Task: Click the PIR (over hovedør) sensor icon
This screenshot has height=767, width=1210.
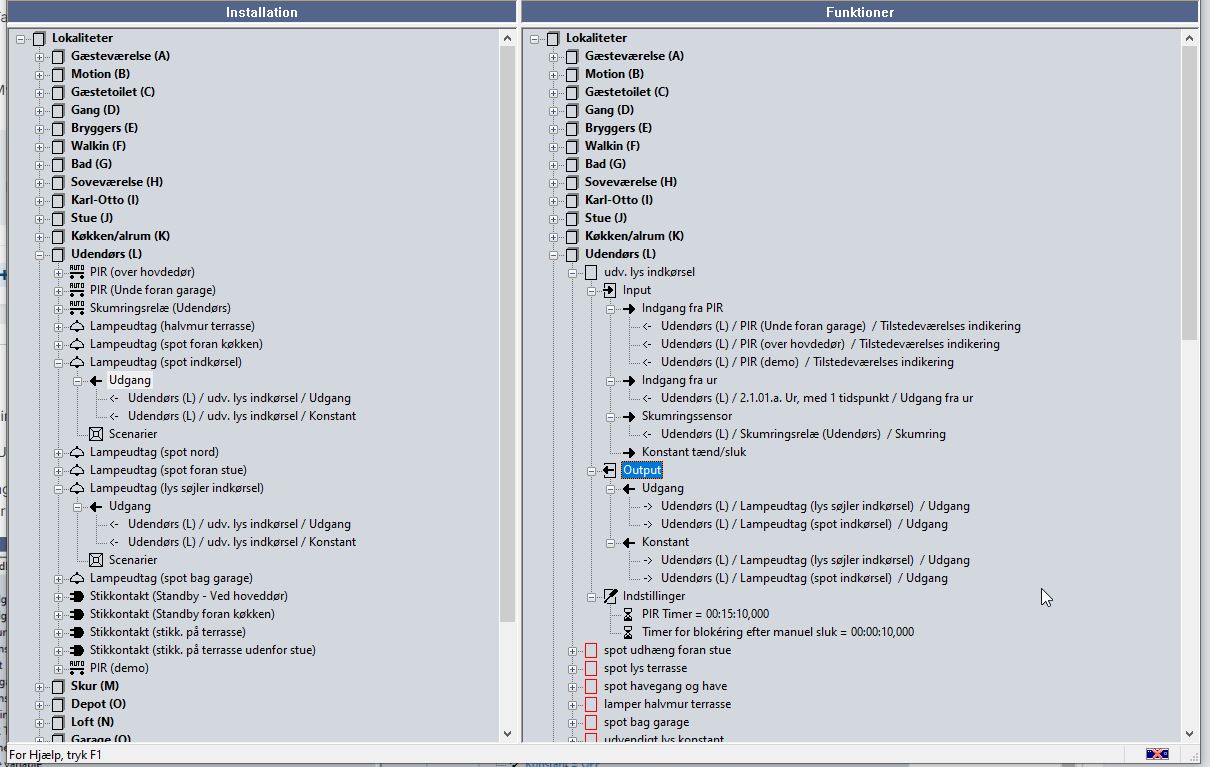Action: pyautogui.click(x=77, y=272)
